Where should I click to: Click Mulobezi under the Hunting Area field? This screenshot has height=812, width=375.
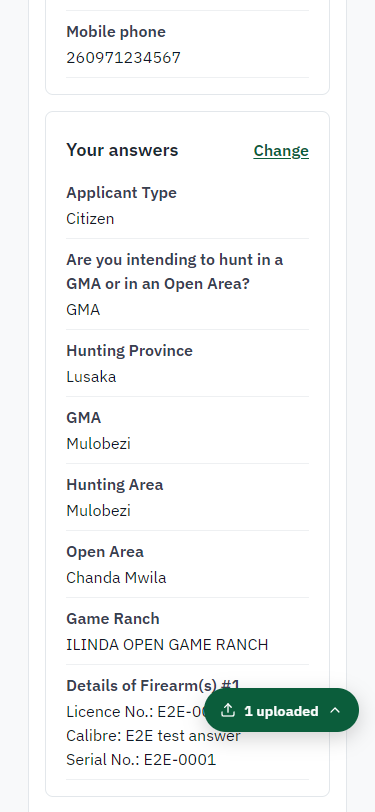click(x=98, y=511)
